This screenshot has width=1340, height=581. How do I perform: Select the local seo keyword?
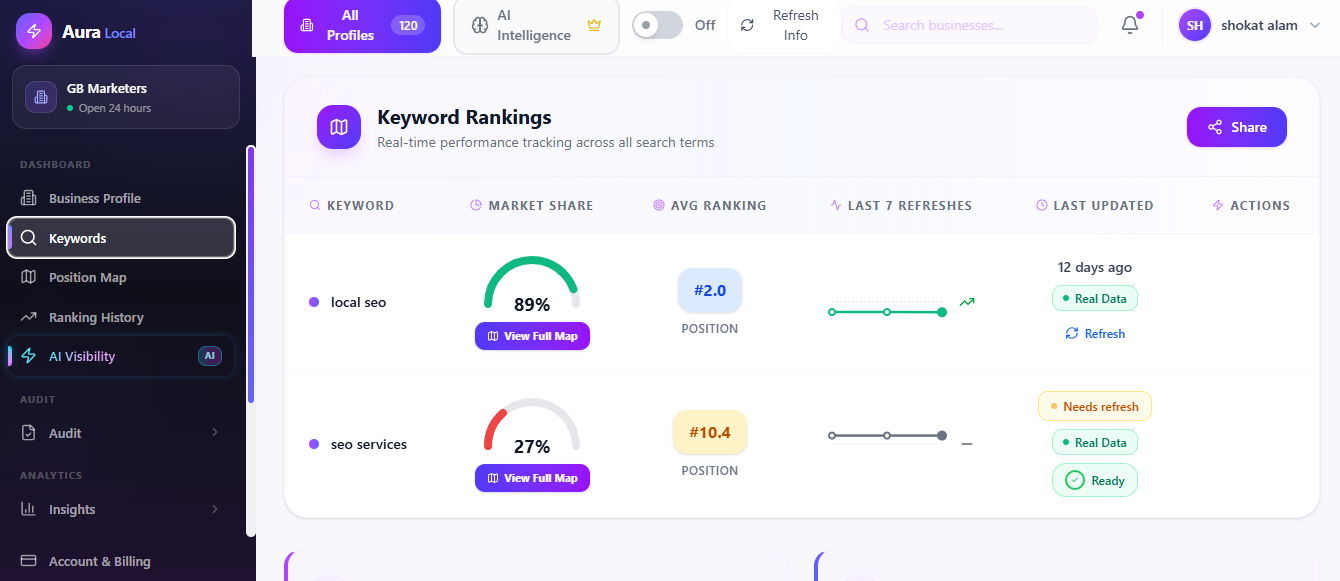358,302
